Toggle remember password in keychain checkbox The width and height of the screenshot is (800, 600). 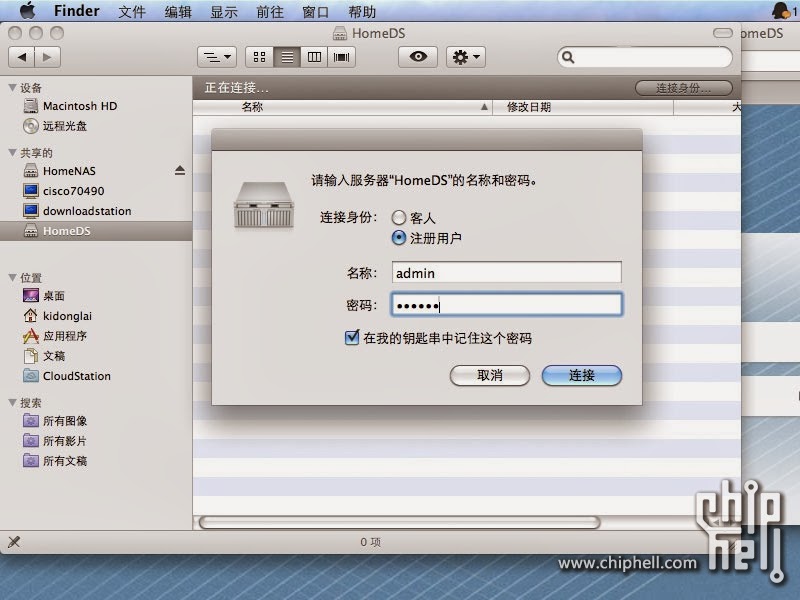click(352, 337)
